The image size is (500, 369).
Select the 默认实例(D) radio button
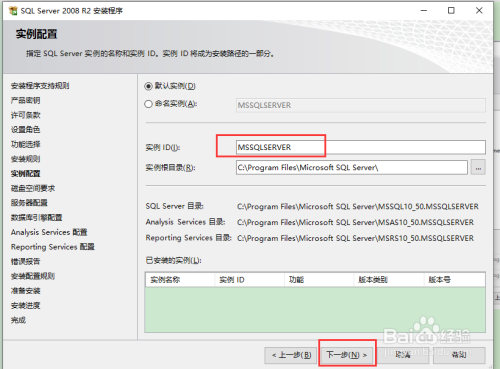pos(148,86)
